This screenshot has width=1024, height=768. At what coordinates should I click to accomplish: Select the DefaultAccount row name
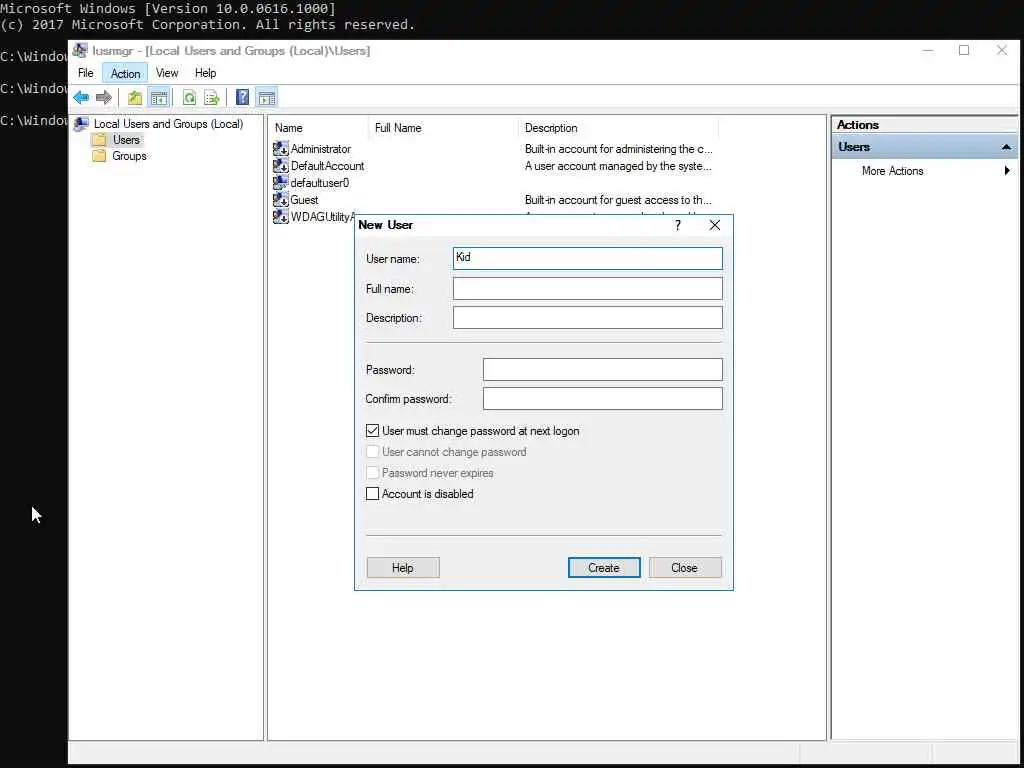327,166
